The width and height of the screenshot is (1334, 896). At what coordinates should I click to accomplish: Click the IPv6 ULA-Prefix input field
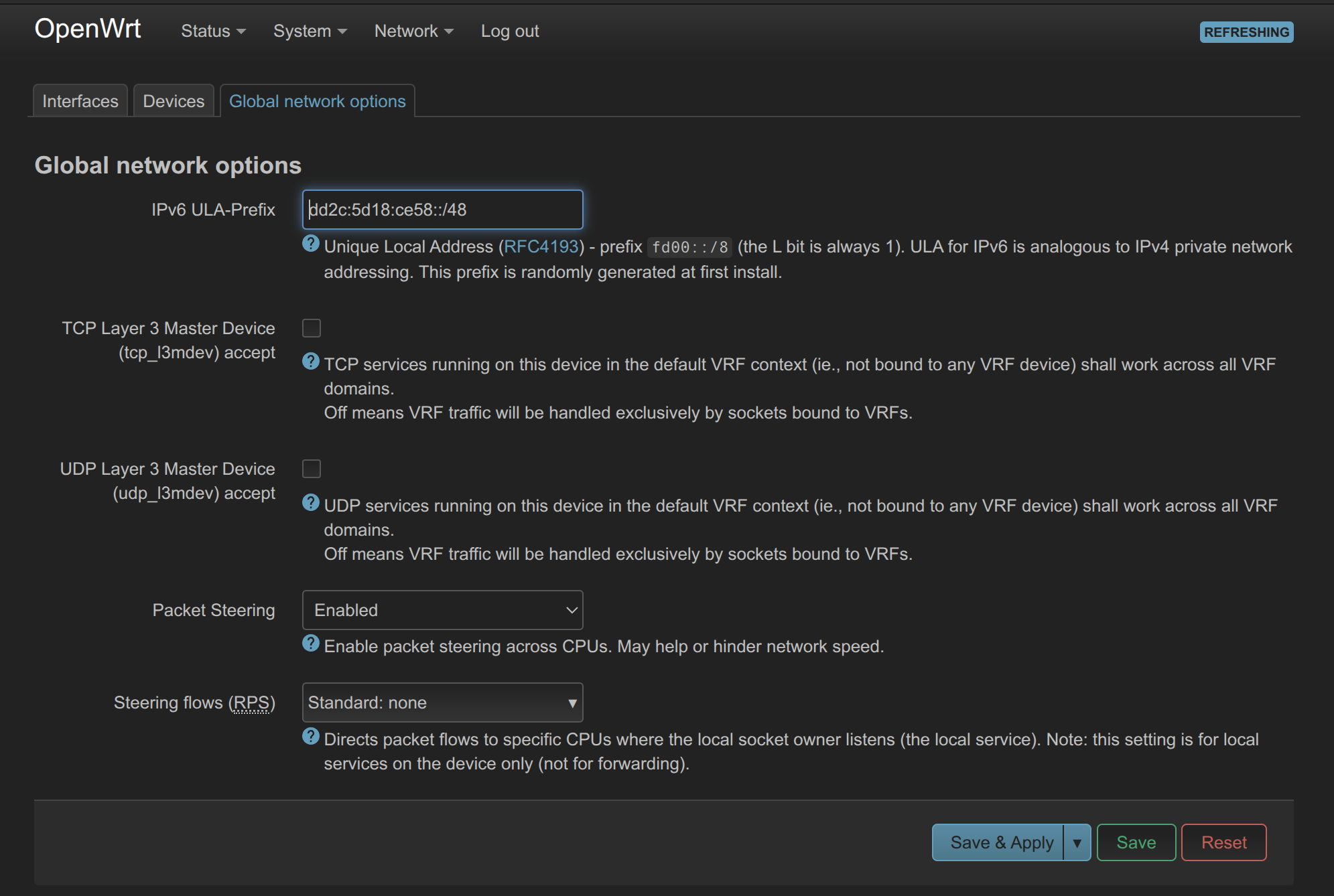442,210
